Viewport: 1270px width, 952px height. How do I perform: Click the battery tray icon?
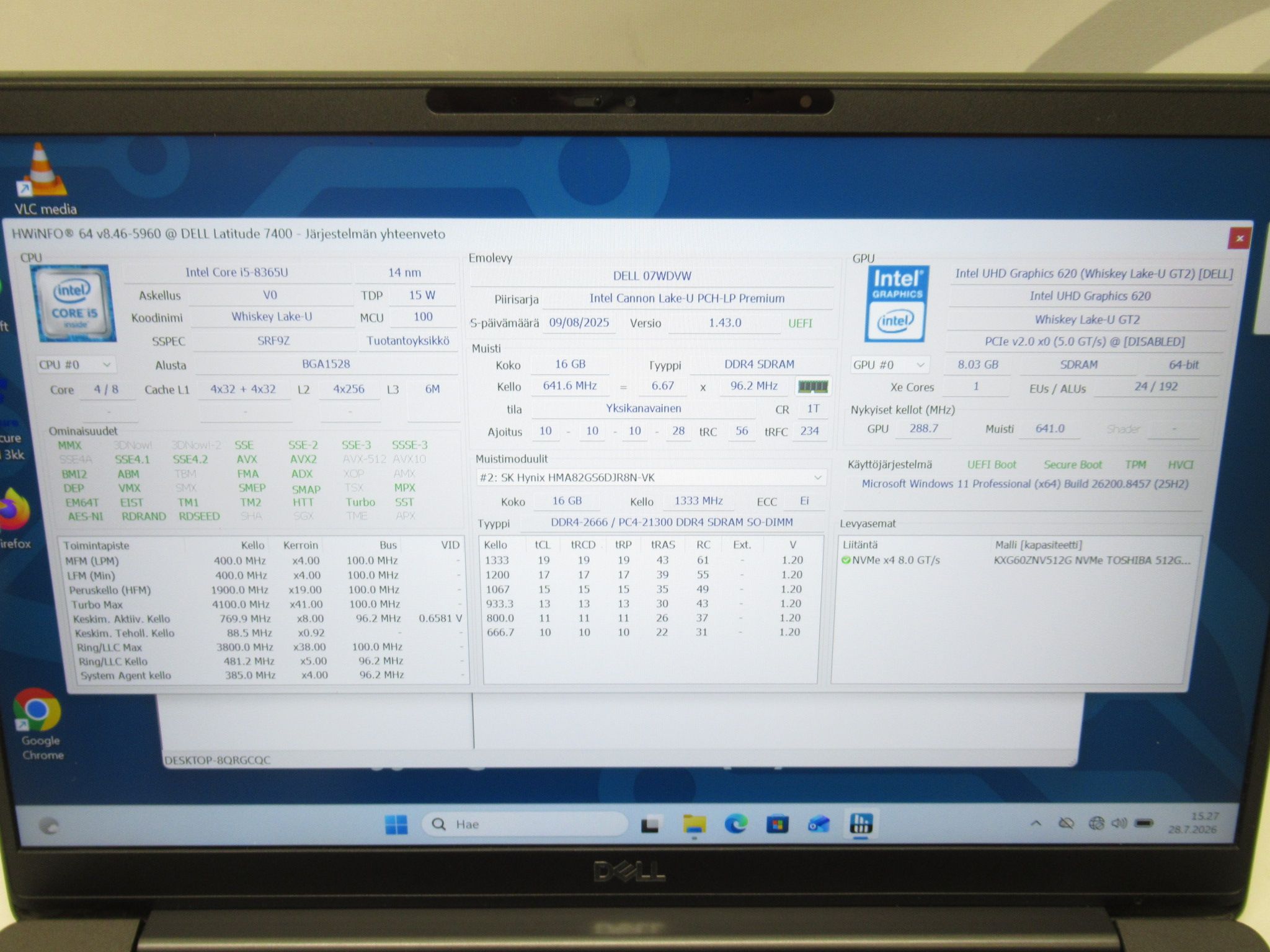[x=1143, y=823]
